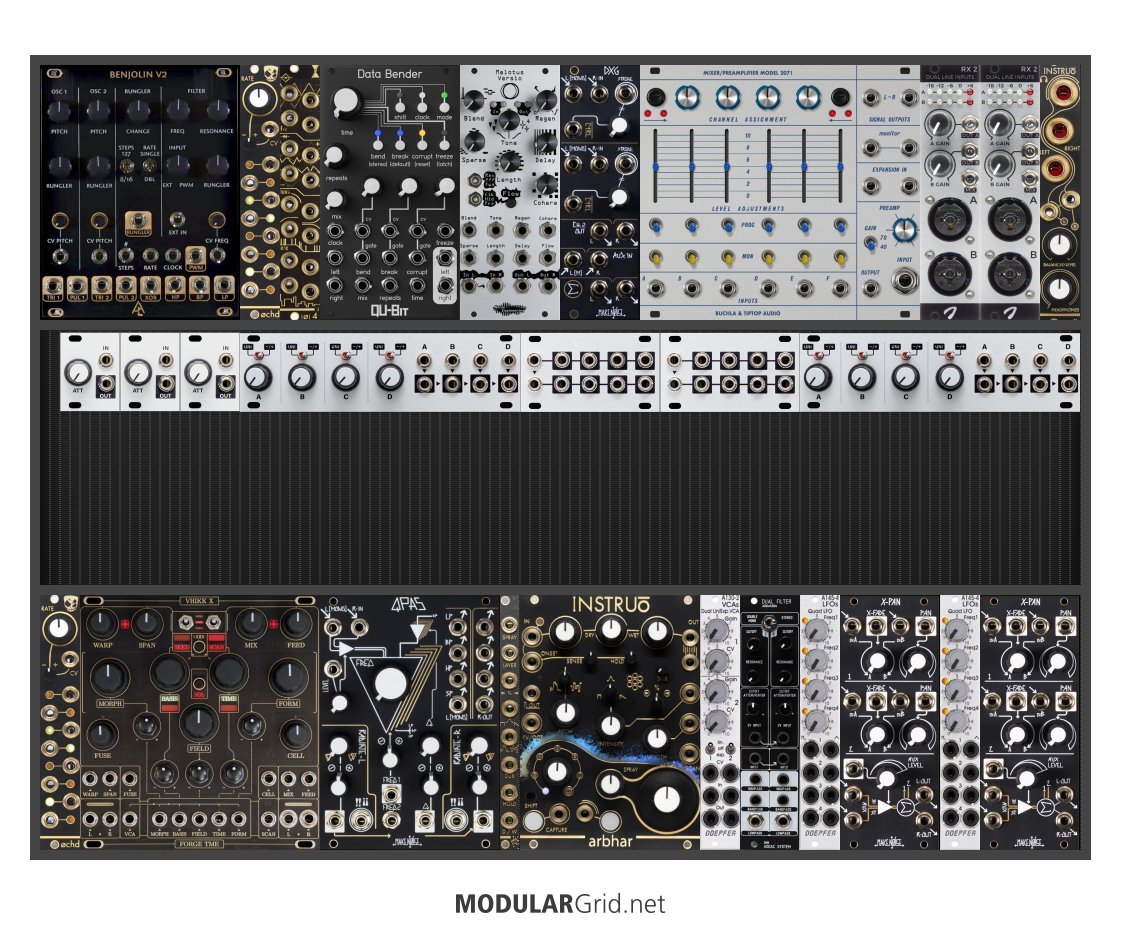Click the mix knob on Data Bender
This screenshot has width=1121, height=925.
[x=336, y=198]
